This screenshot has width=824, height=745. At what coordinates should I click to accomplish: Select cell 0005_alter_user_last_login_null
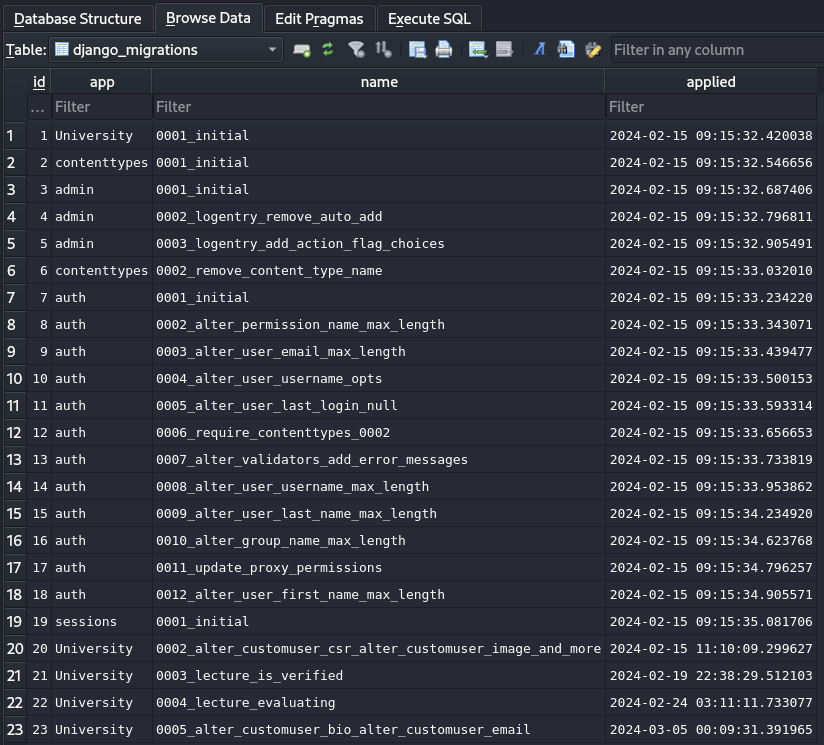[x=379, y=406]
